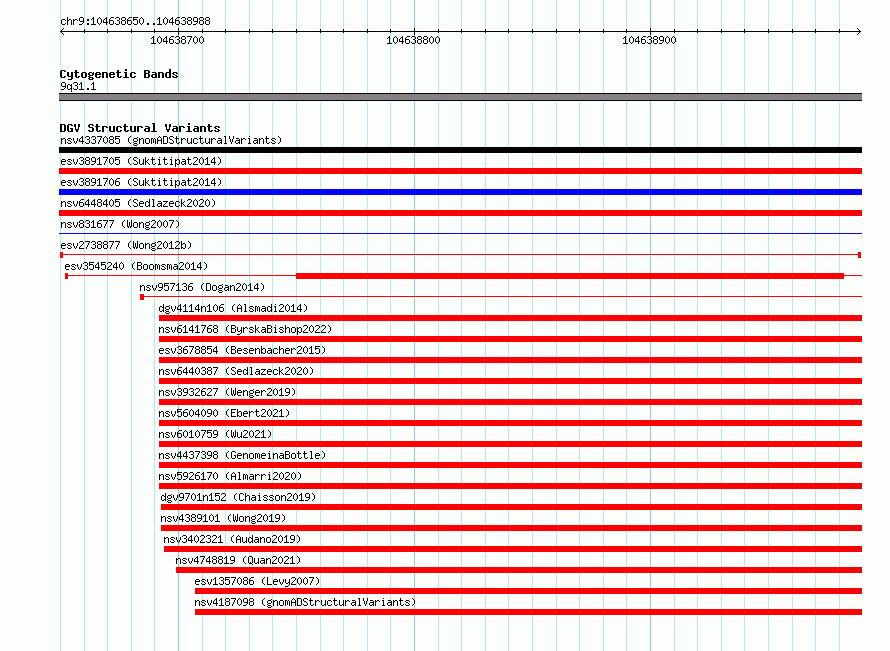Screen dimensions: 890x651
Task: Select nsv4437398 GenomeinaBottle label
Action: (242, 455)
